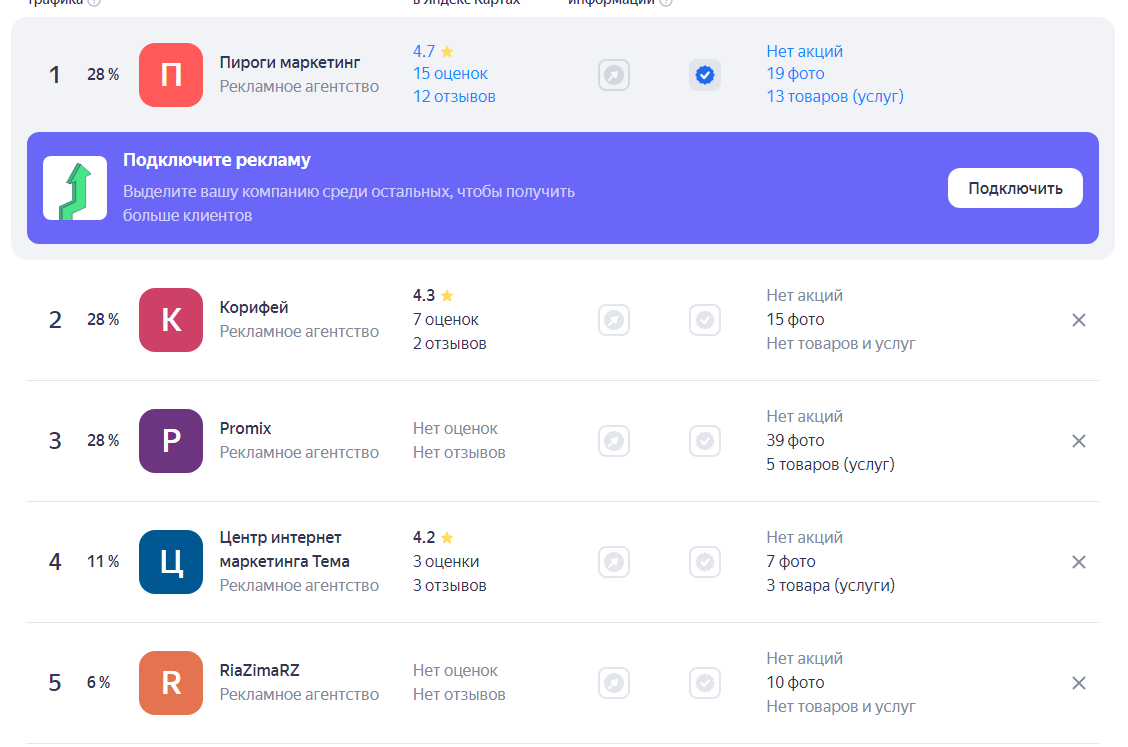Click the 7 фото text

[x=791, y=561]
